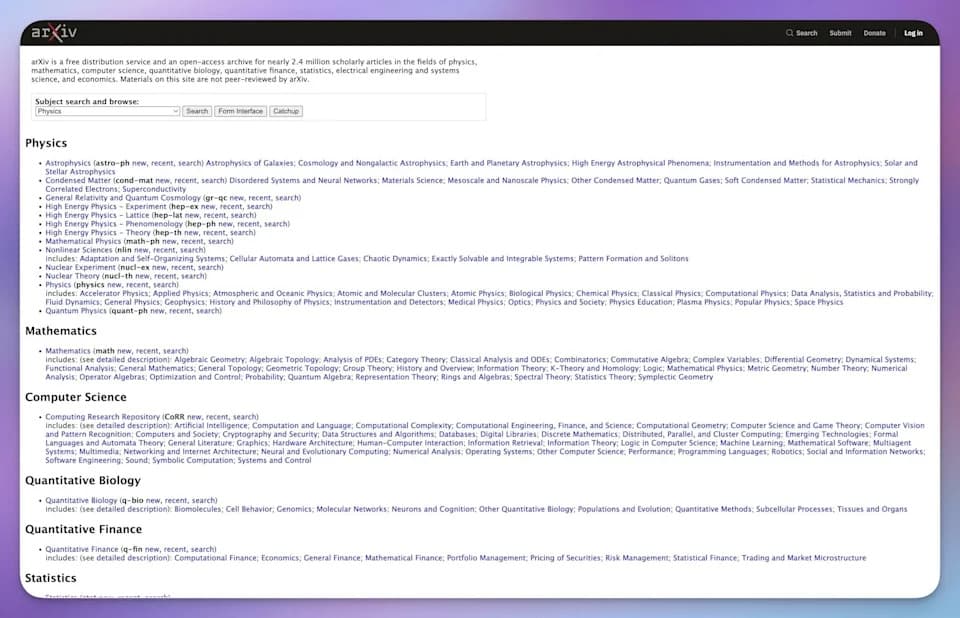The height and width of the screenshot is (618, 960).
Task: Click new for nlin
Action: click(141, 250)
